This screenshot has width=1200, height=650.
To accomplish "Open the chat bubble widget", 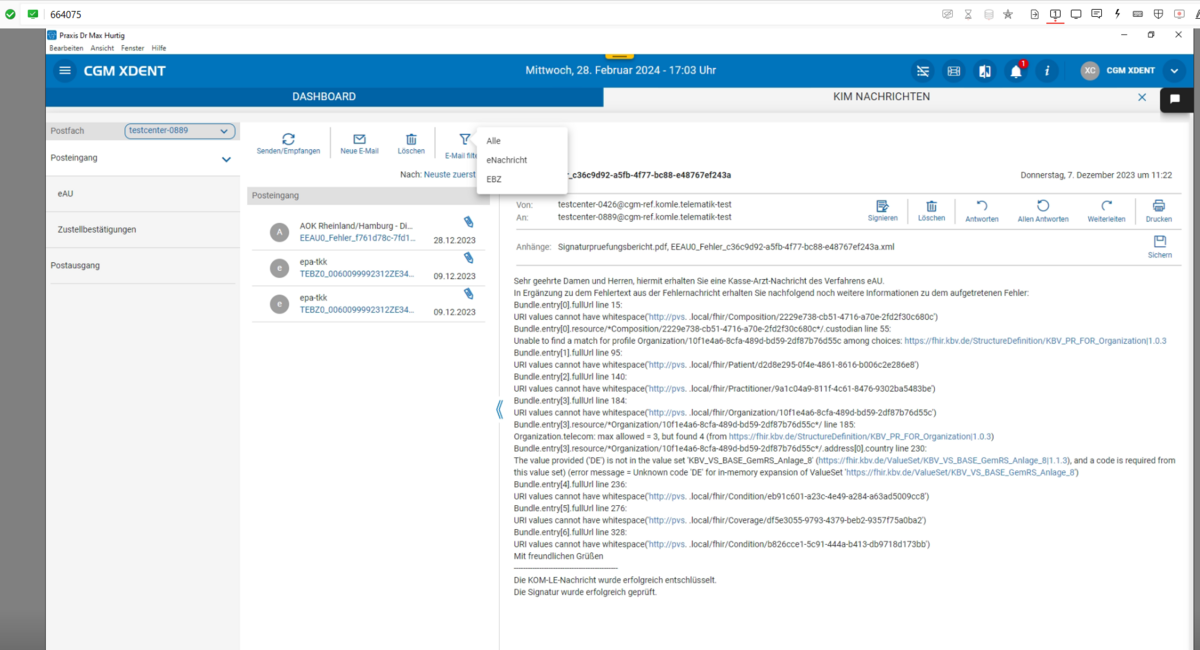I will tap(1176, 99).
